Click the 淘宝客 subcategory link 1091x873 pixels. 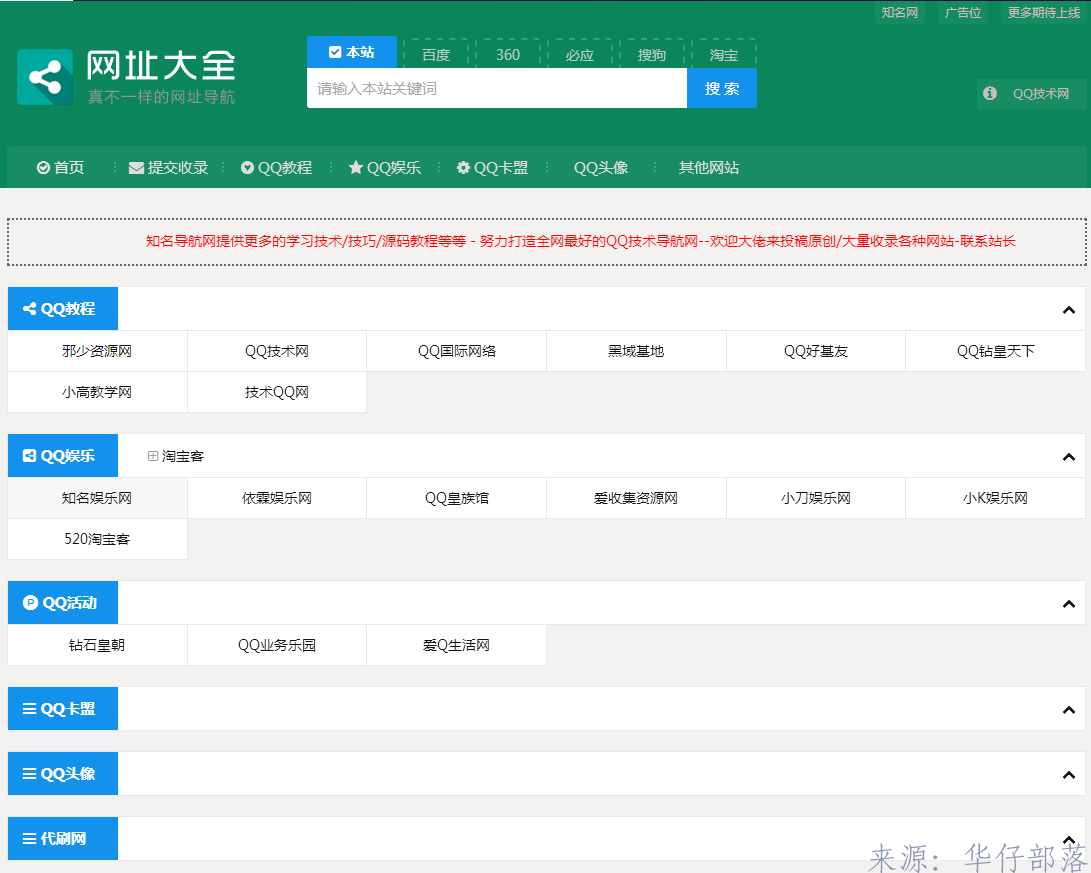click(183, 456)
